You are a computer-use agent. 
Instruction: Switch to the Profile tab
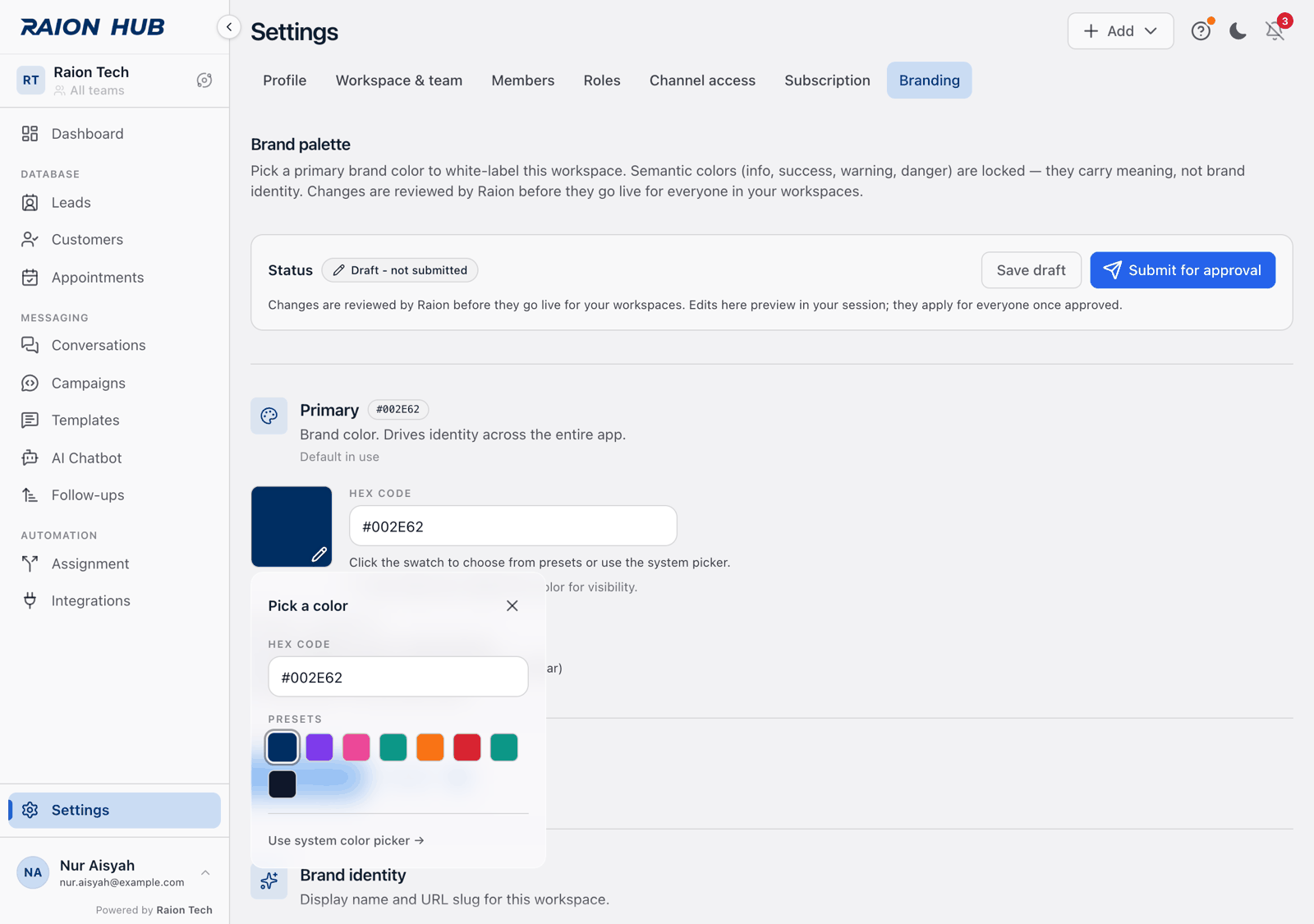(x=285, y=80)
